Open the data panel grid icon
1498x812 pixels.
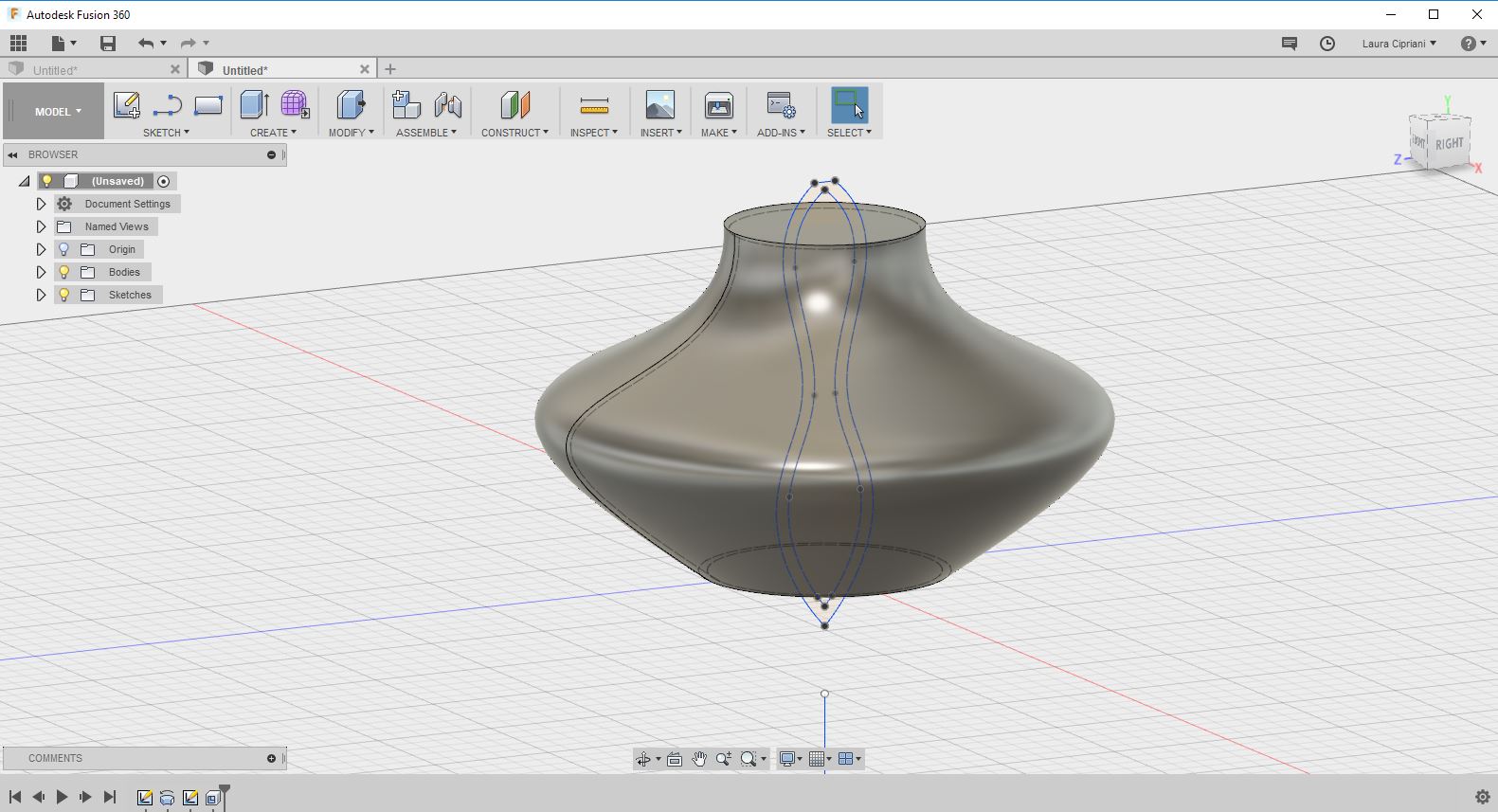18,43
